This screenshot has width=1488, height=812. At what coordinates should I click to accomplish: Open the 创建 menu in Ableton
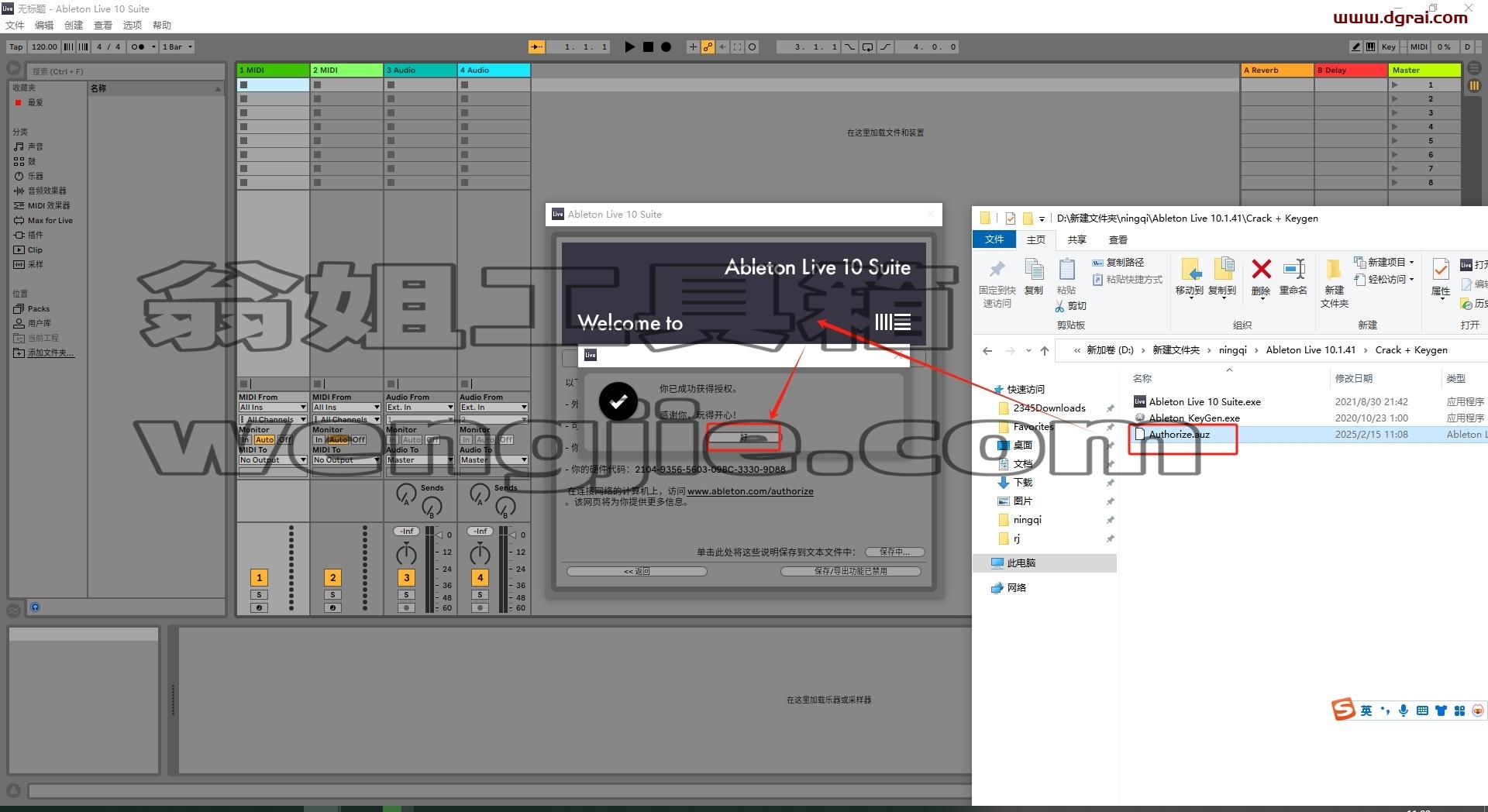pyautogui.click(x=74, y=26)
